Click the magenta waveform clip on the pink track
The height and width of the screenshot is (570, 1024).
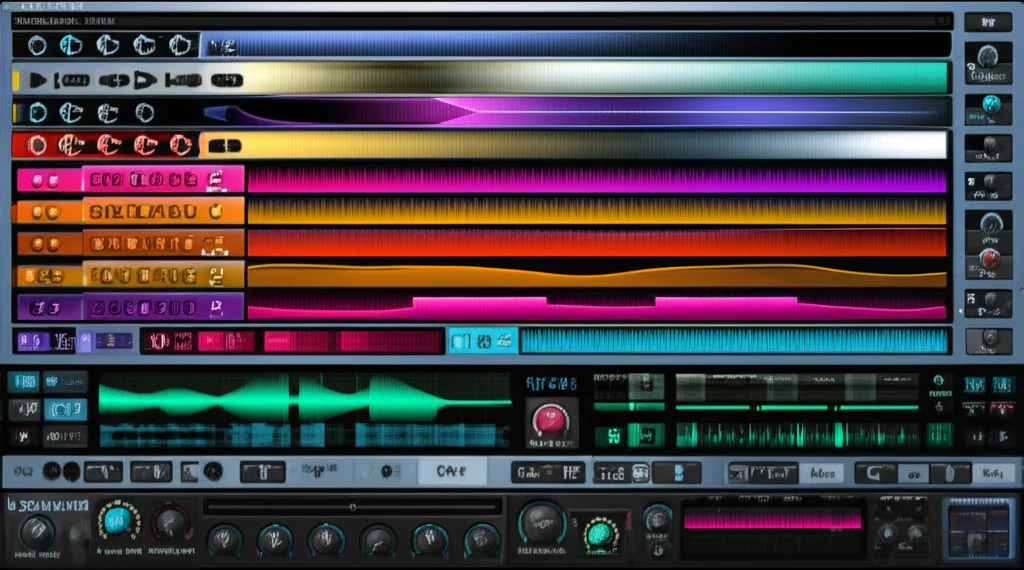(x=597, y=180)
